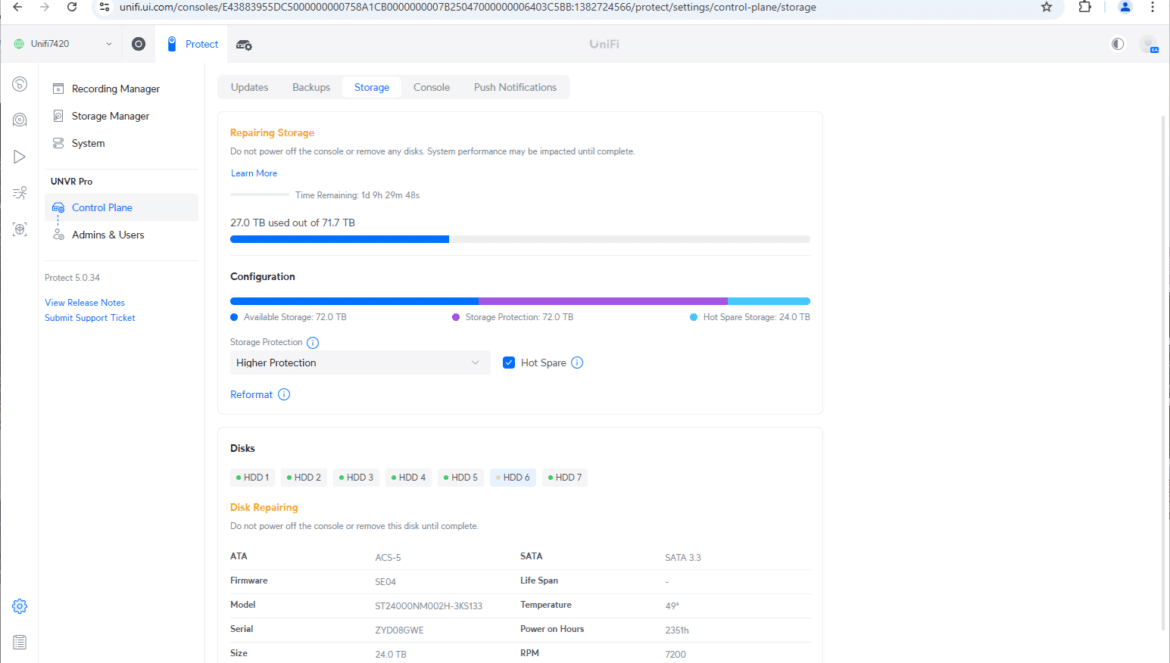Select the Storage tab
The width and height of the screenshot is (1170, 663).
tap(372, 87)
